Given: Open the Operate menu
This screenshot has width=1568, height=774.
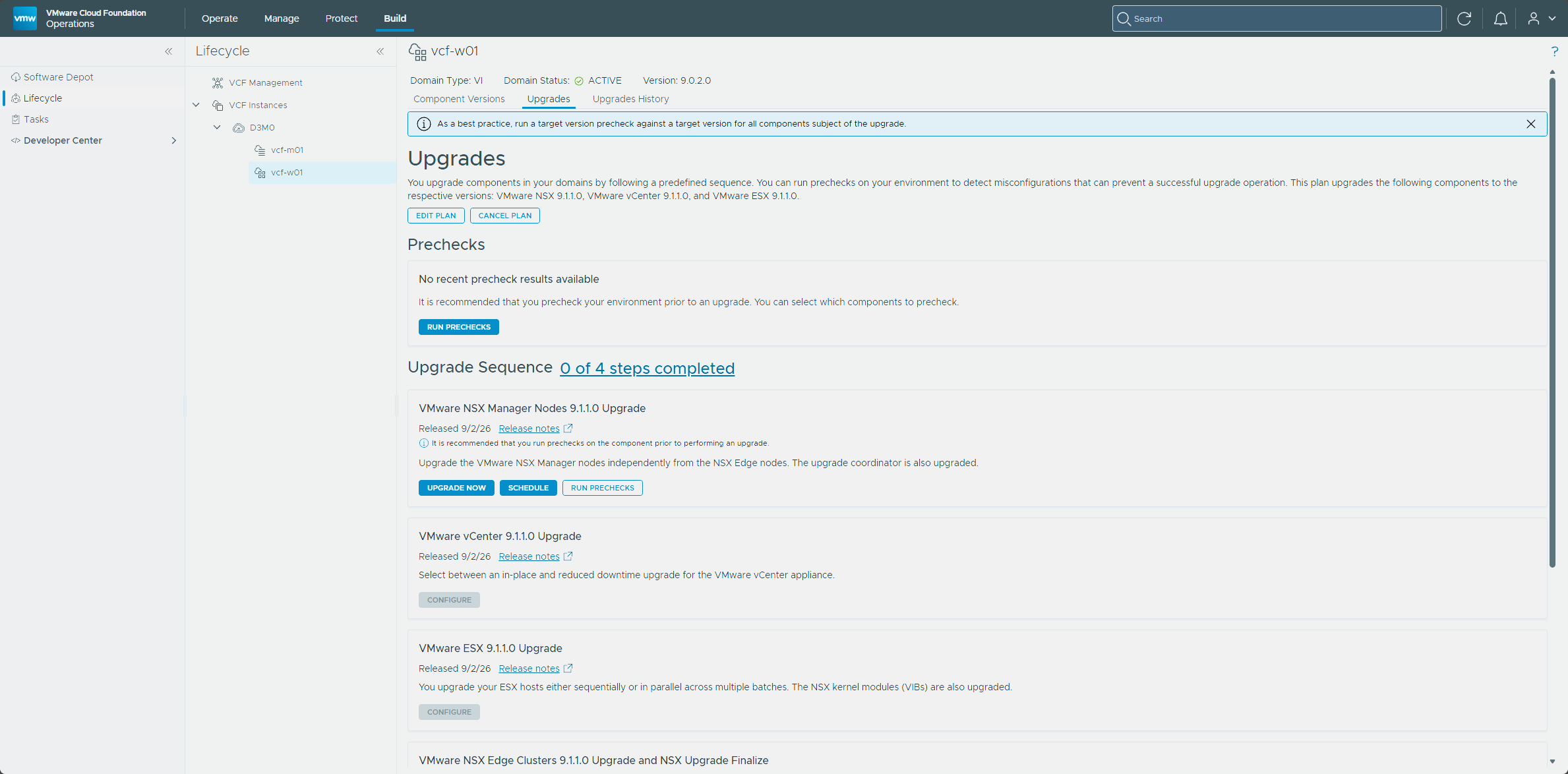Looking at the screenshot, I should pos(220,18).
